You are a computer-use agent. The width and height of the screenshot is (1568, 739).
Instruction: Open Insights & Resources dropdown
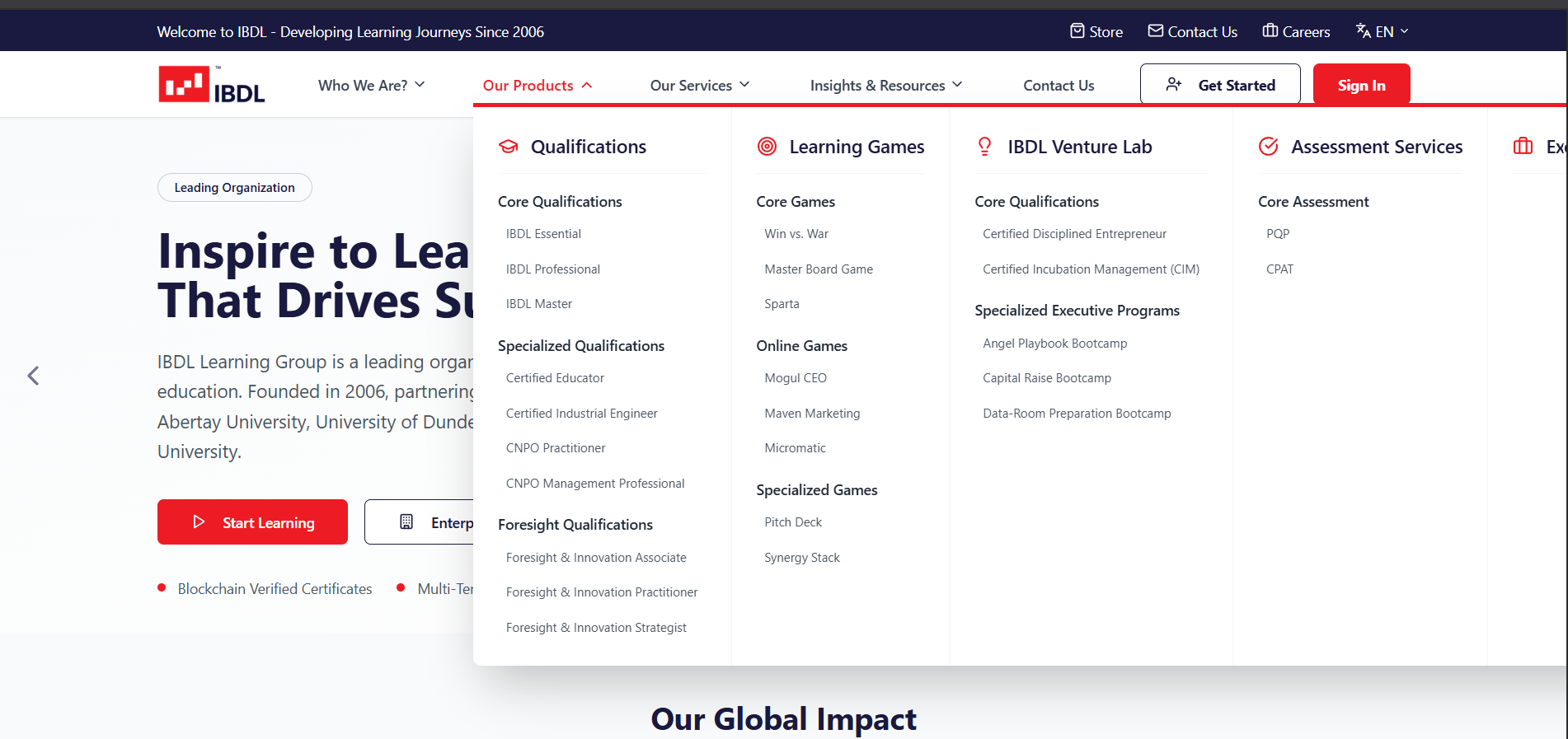click(885, 86)
